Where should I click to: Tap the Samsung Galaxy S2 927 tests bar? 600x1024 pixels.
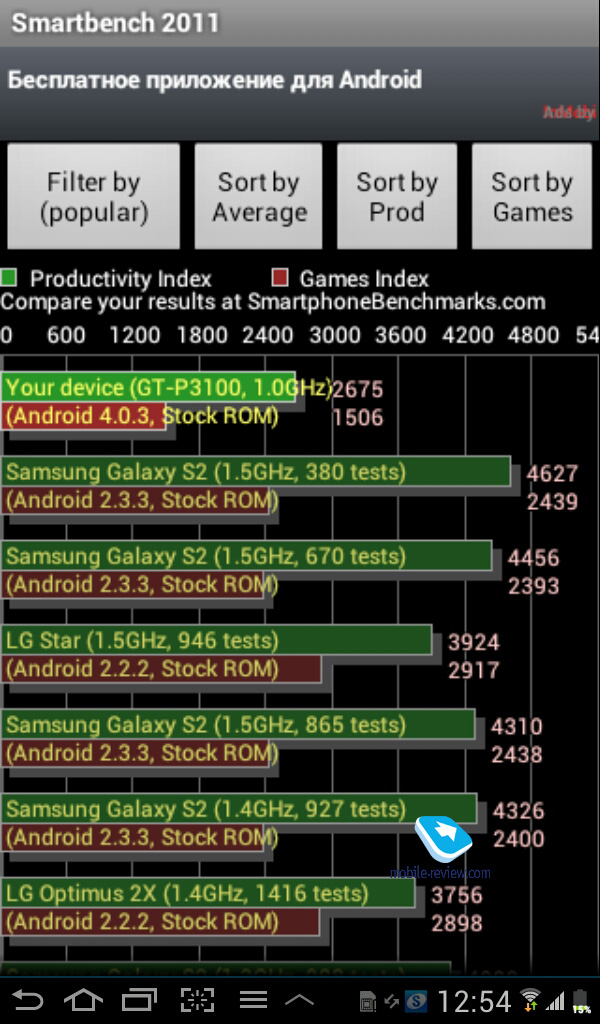(x=239, y=808)
